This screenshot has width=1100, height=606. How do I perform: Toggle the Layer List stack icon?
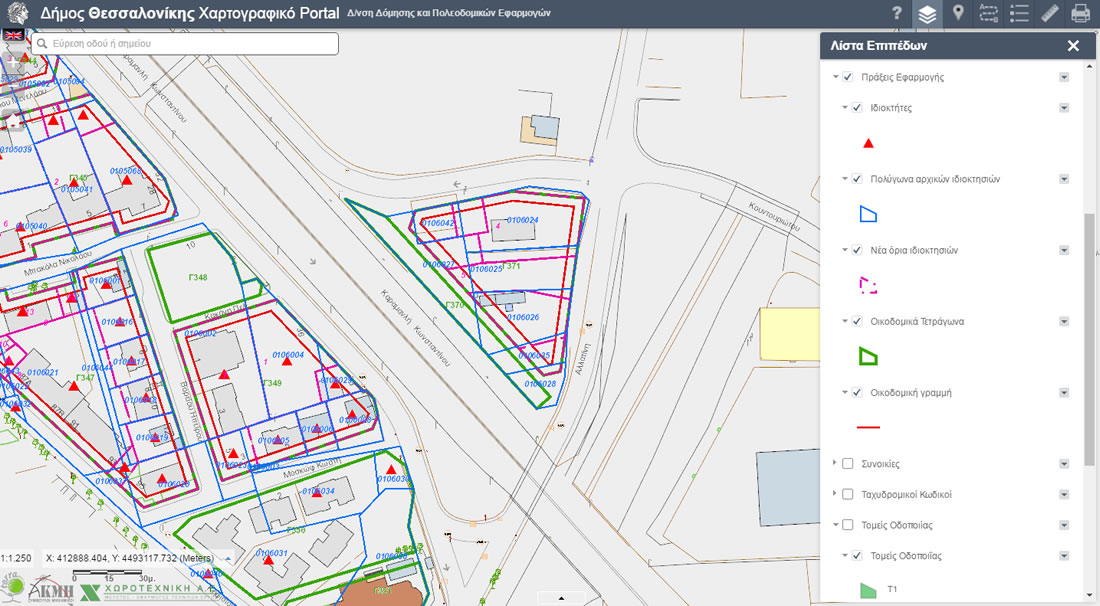click(x=927, y=14)
